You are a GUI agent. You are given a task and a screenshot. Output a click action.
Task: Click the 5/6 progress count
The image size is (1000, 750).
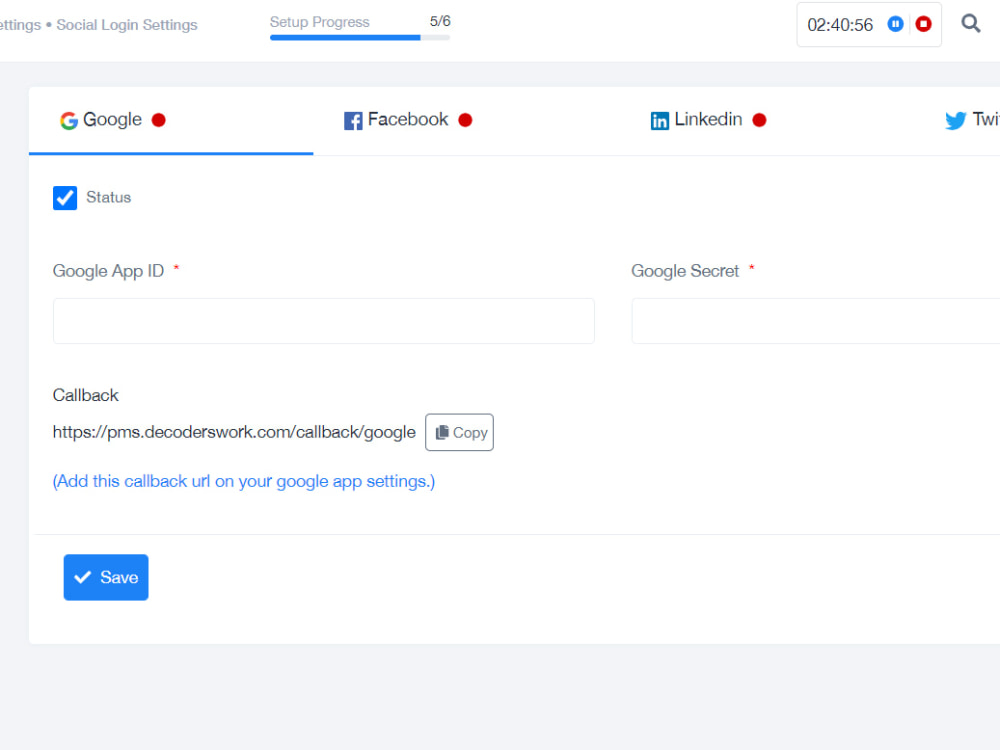(440, 21)
